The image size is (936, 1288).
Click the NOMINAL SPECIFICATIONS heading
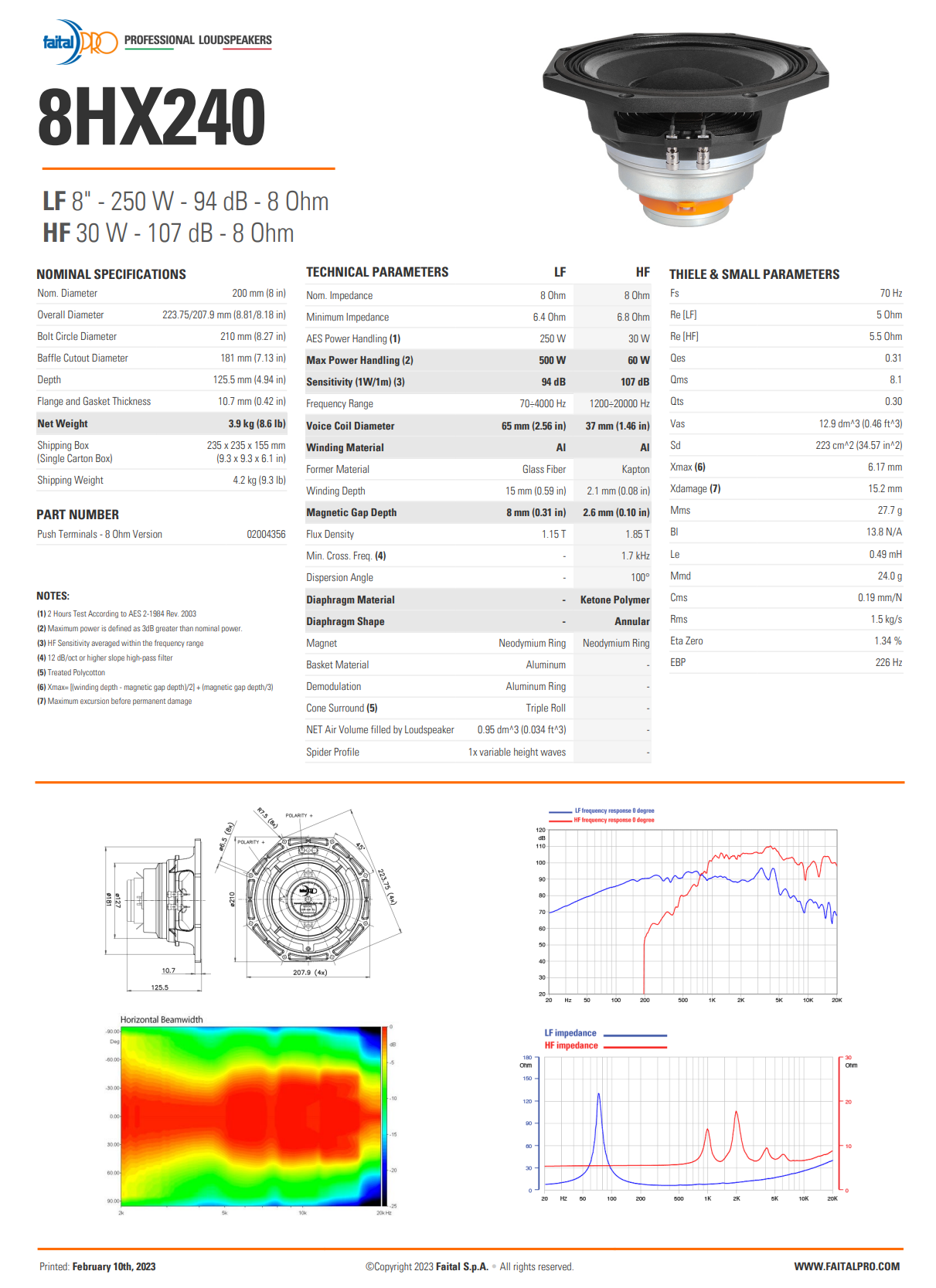coord(111,274)
